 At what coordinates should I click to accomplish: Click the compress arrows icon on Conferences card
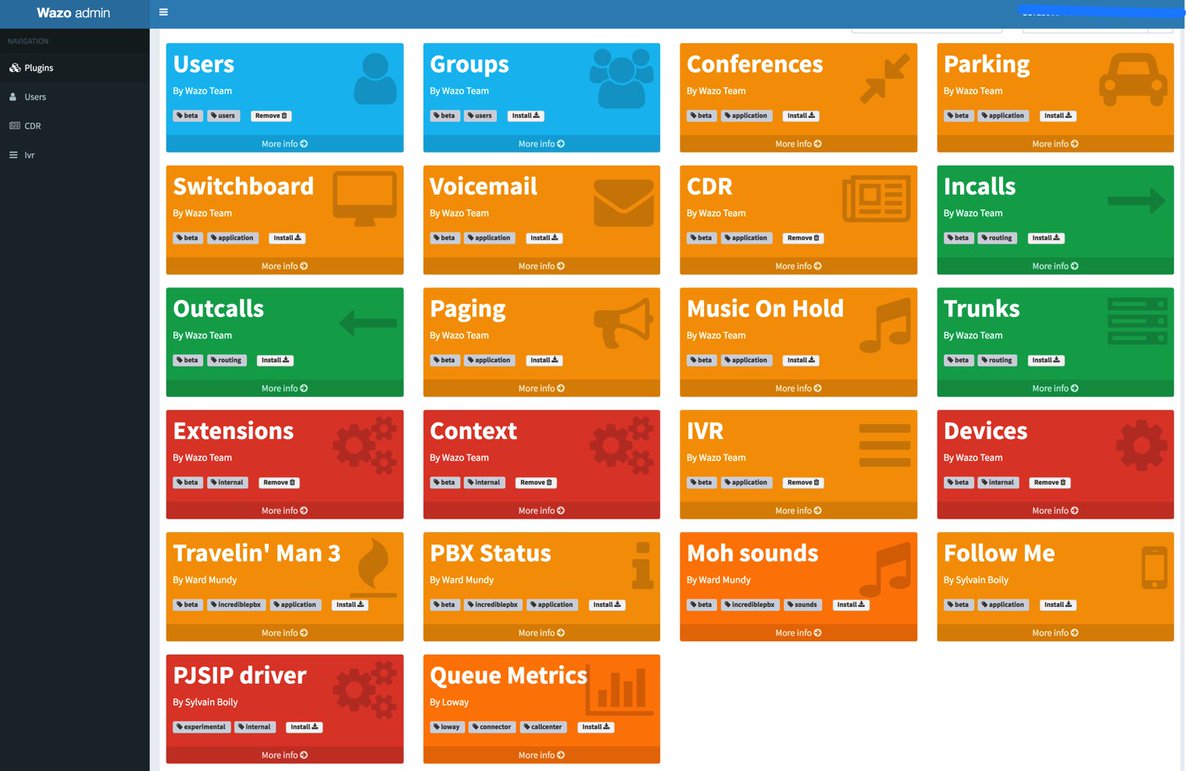885,79
